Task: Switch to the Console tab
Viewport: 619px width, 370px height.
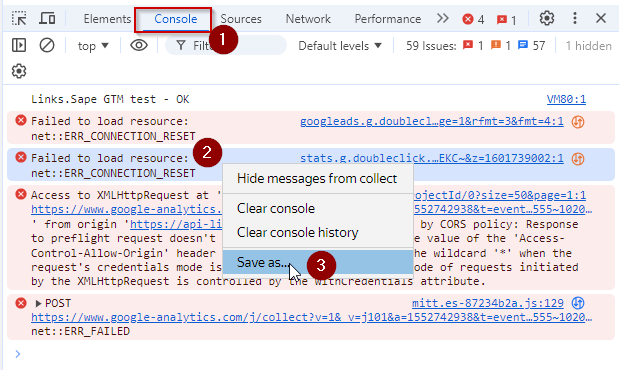Action: click(176, 19)
